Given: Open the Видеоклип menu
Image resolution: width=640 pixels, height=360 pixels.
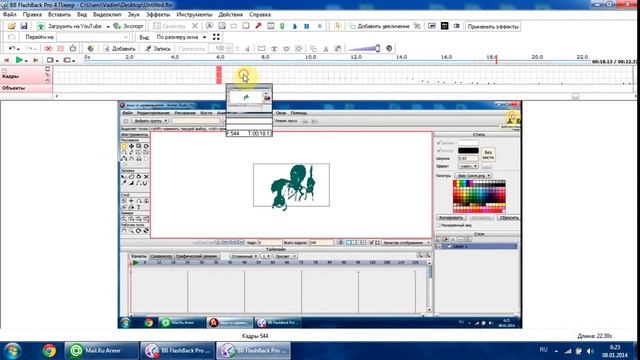Looking at the screenshot, I should click(107, 15).
